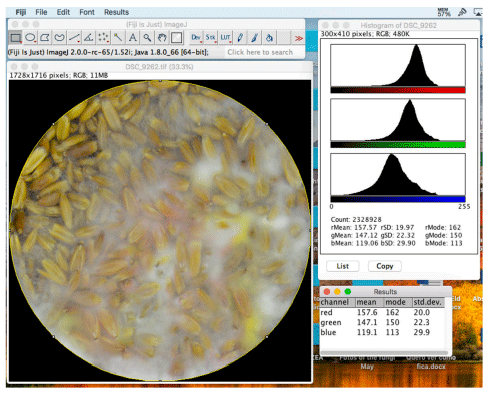Image resolution: width=490 pixels, height=394 pixels.
Task: Click the std.dev. column header in Results
Action: tap(428, 302)
